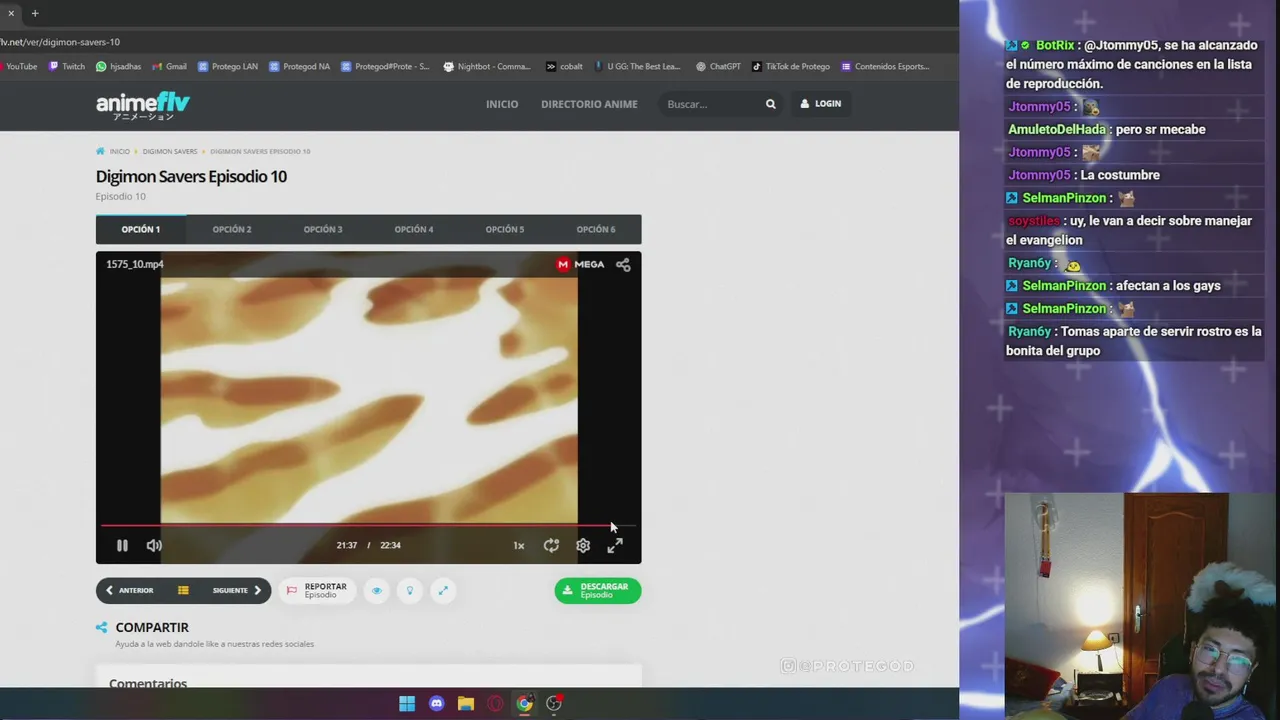Mark episode as seen with eye icon

(x=377, y=590)
